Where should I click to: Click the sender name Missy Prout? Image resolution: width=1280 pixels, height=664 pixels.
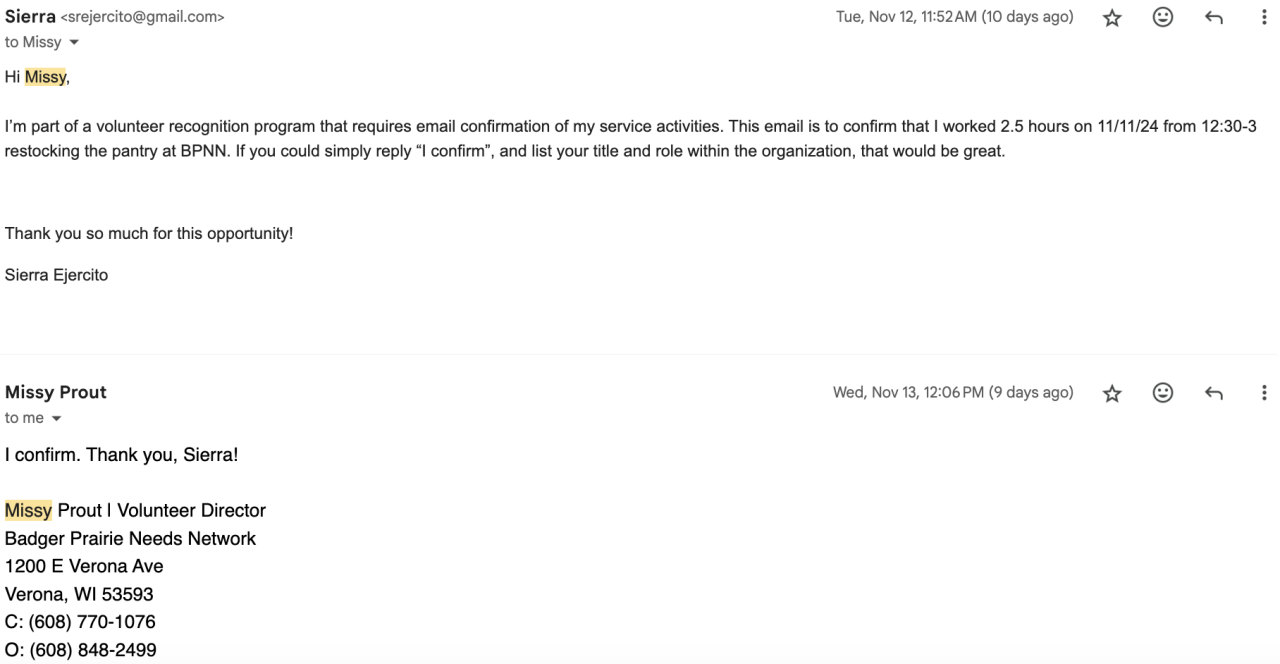[x=56, y=392]
